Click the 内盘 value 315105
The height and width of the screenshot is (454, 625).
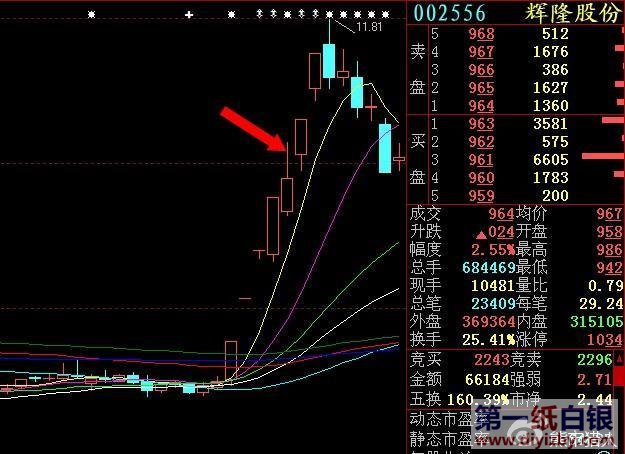[597, 322]
